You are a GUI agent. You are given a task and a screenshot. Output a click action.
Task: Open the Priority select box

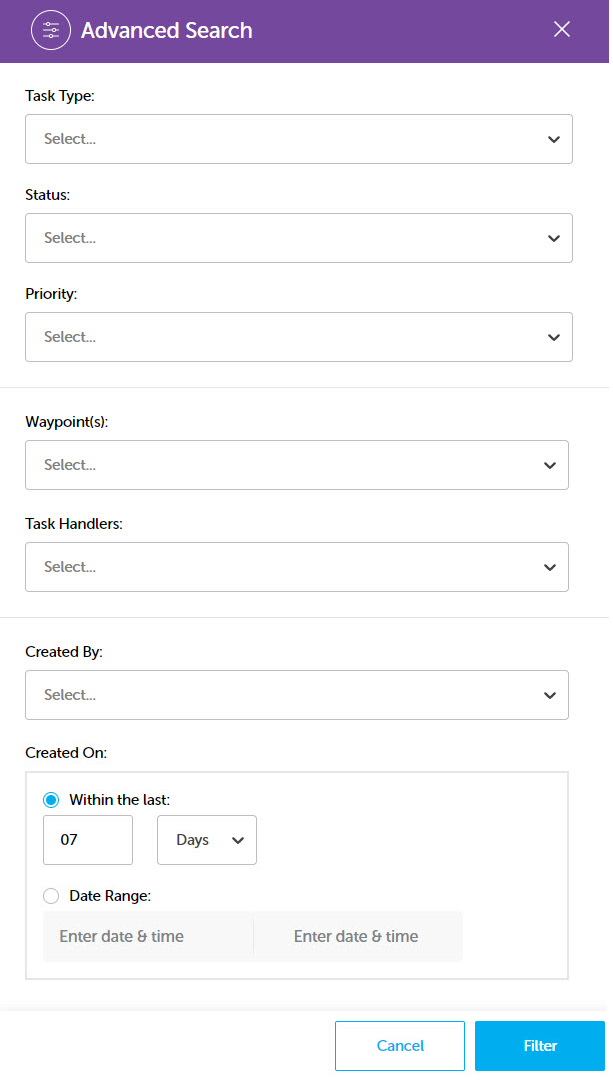tap(299, 337)
